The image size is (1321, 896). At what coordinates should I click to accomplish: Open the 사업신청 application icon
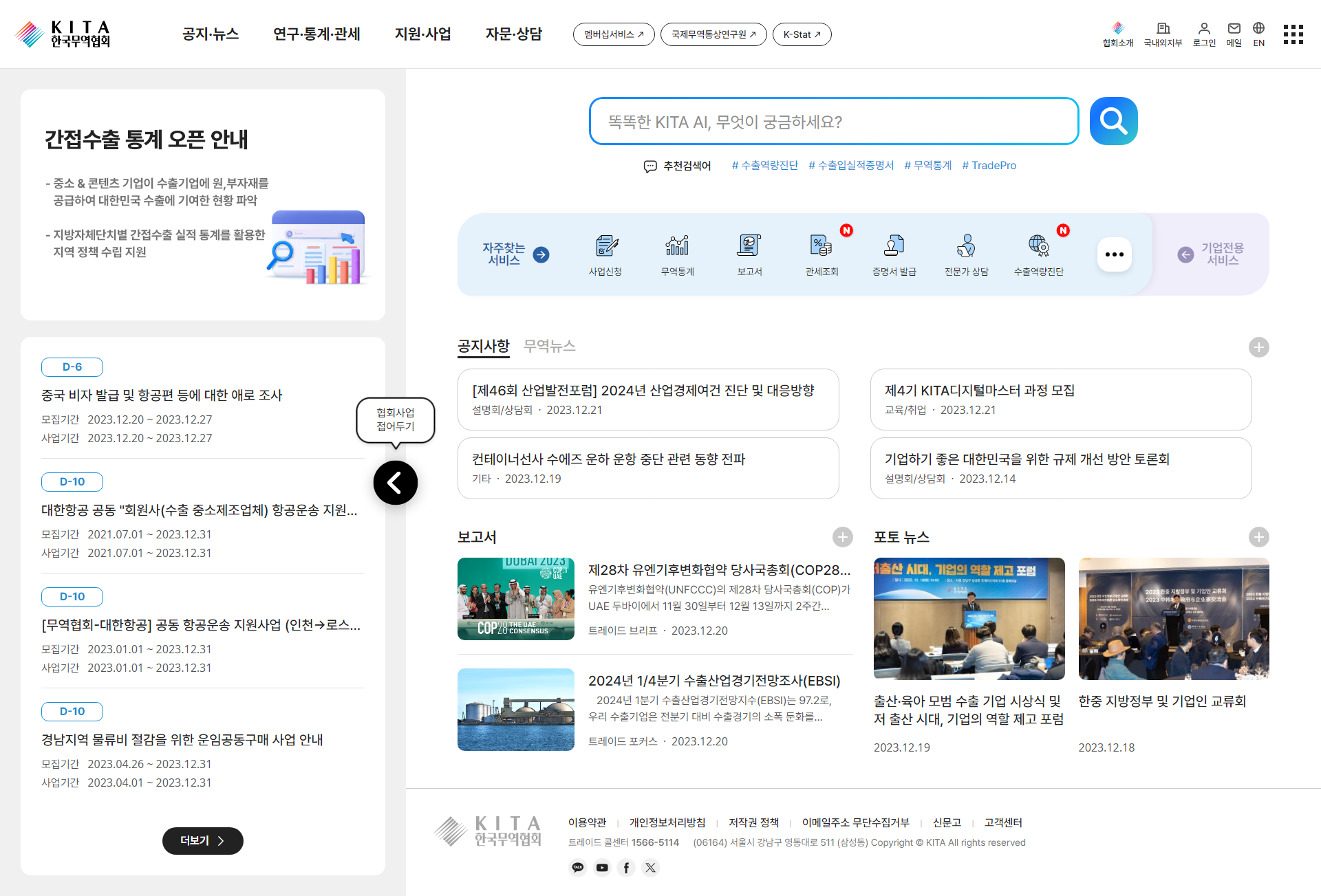pos(605,245)
